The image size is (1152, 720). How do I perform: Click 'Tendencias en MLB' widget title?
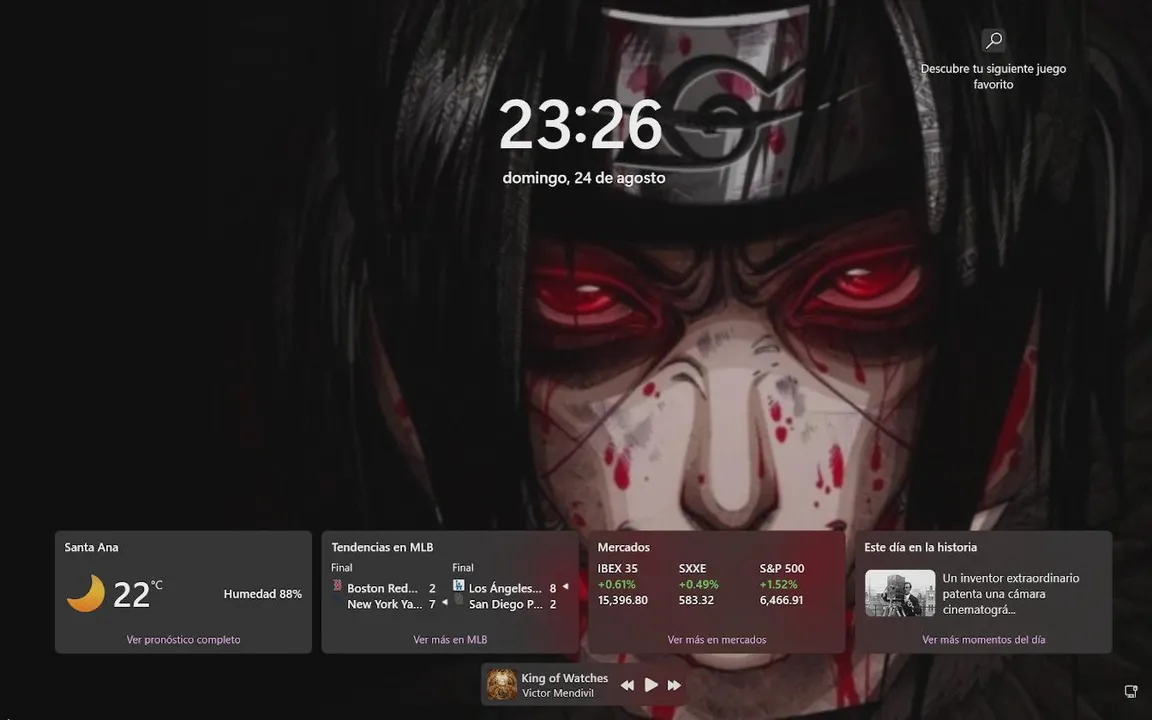coord(382,547)
